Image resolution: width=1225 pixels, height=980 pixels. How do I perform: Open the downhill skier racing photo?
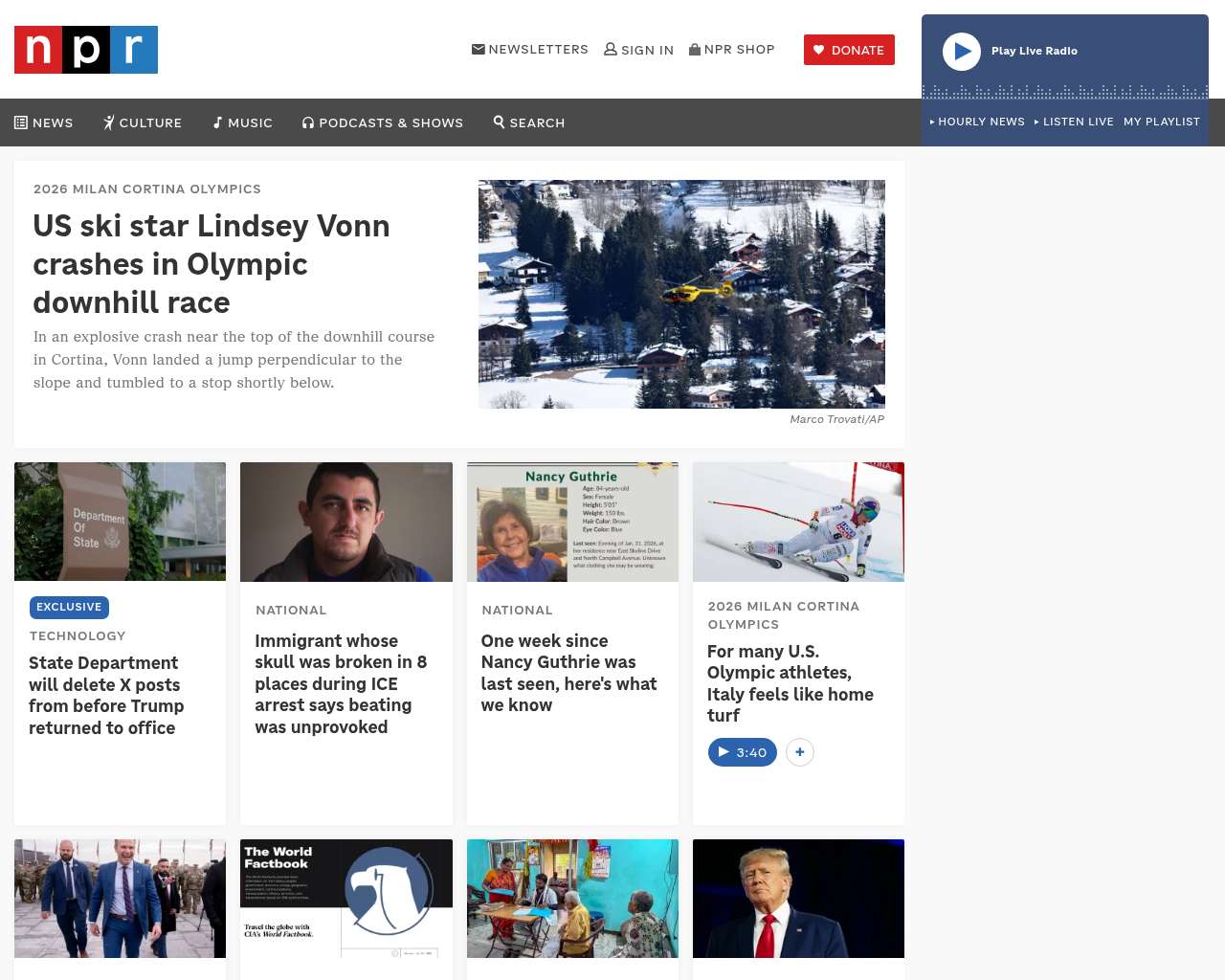[798, 522]
